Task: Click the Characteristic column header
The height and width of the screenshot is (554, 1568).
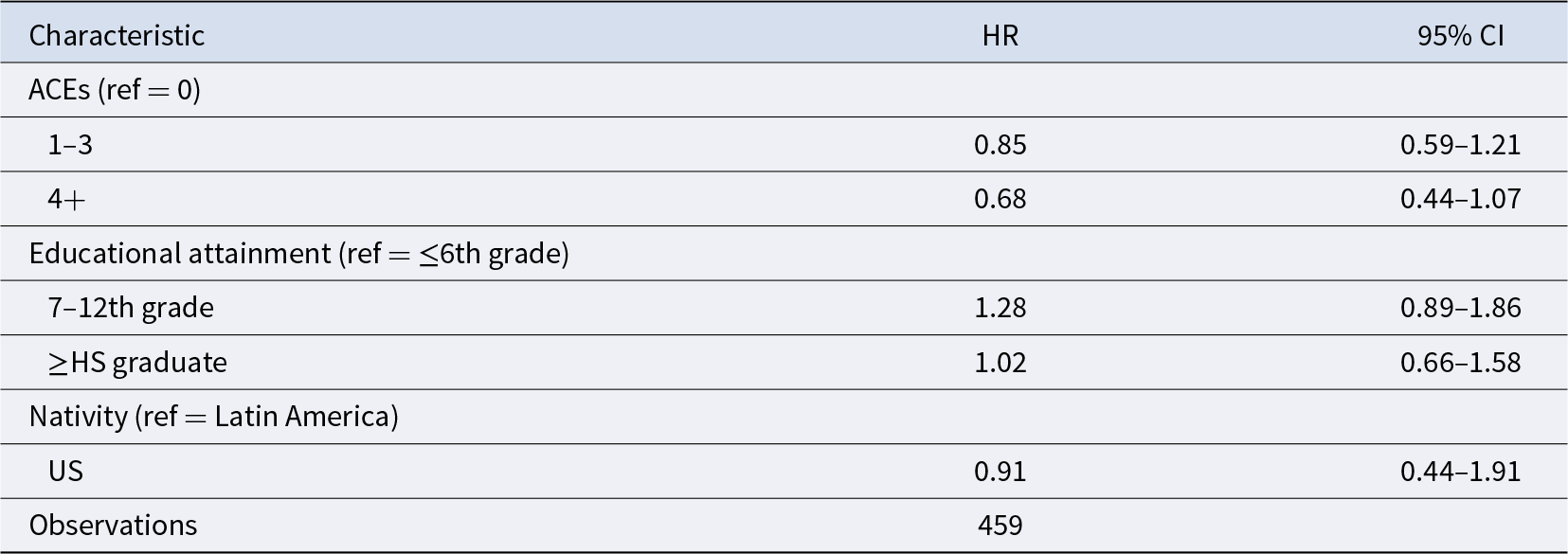Action: tap(117, 36)
